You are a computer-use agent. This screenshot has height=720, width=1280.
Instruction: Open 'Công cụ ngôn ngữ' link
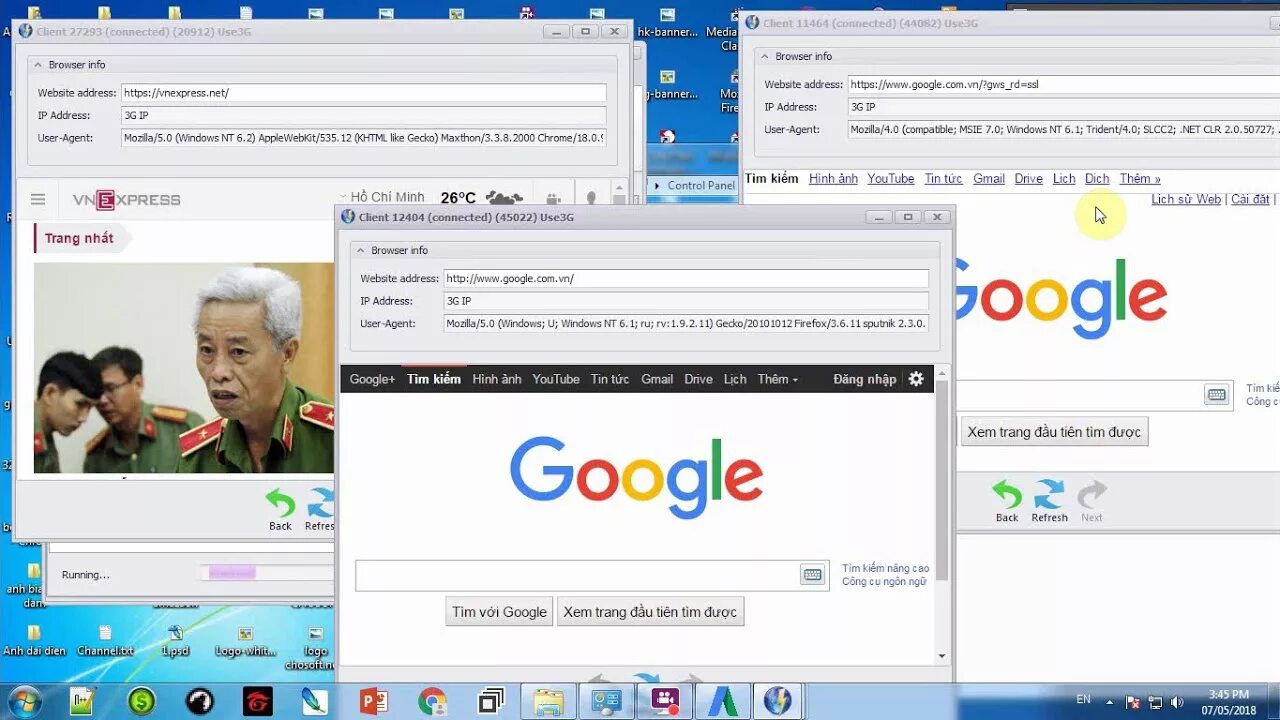[x=884, y=581]
